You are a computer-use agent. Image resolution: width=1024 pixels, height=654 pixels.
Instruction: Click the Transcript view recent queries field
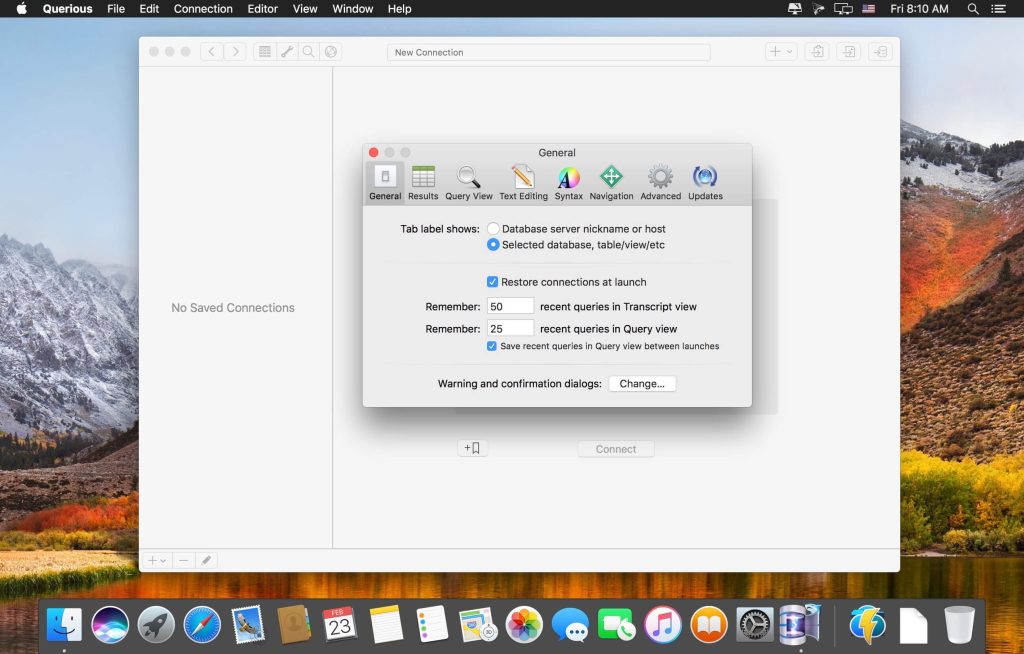click(510, 307)
